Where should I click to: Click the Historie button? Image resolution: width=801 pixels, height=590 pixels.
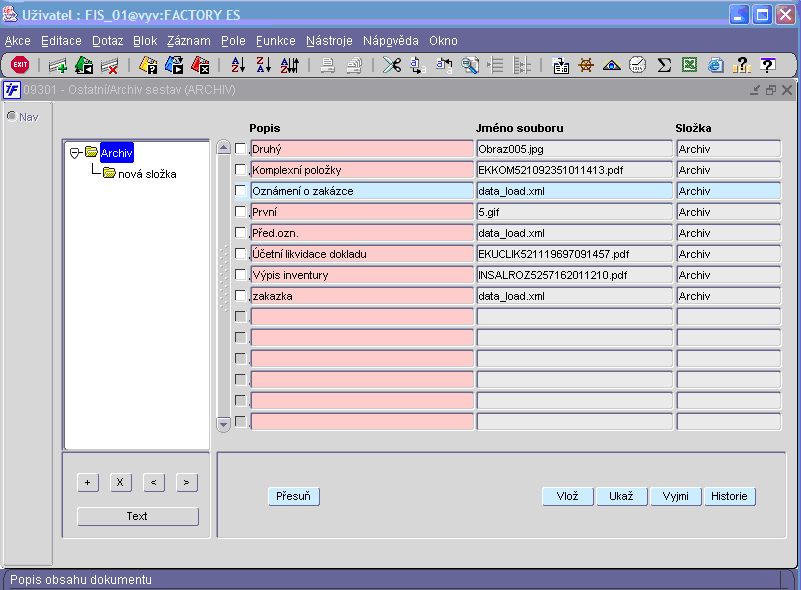730,497
